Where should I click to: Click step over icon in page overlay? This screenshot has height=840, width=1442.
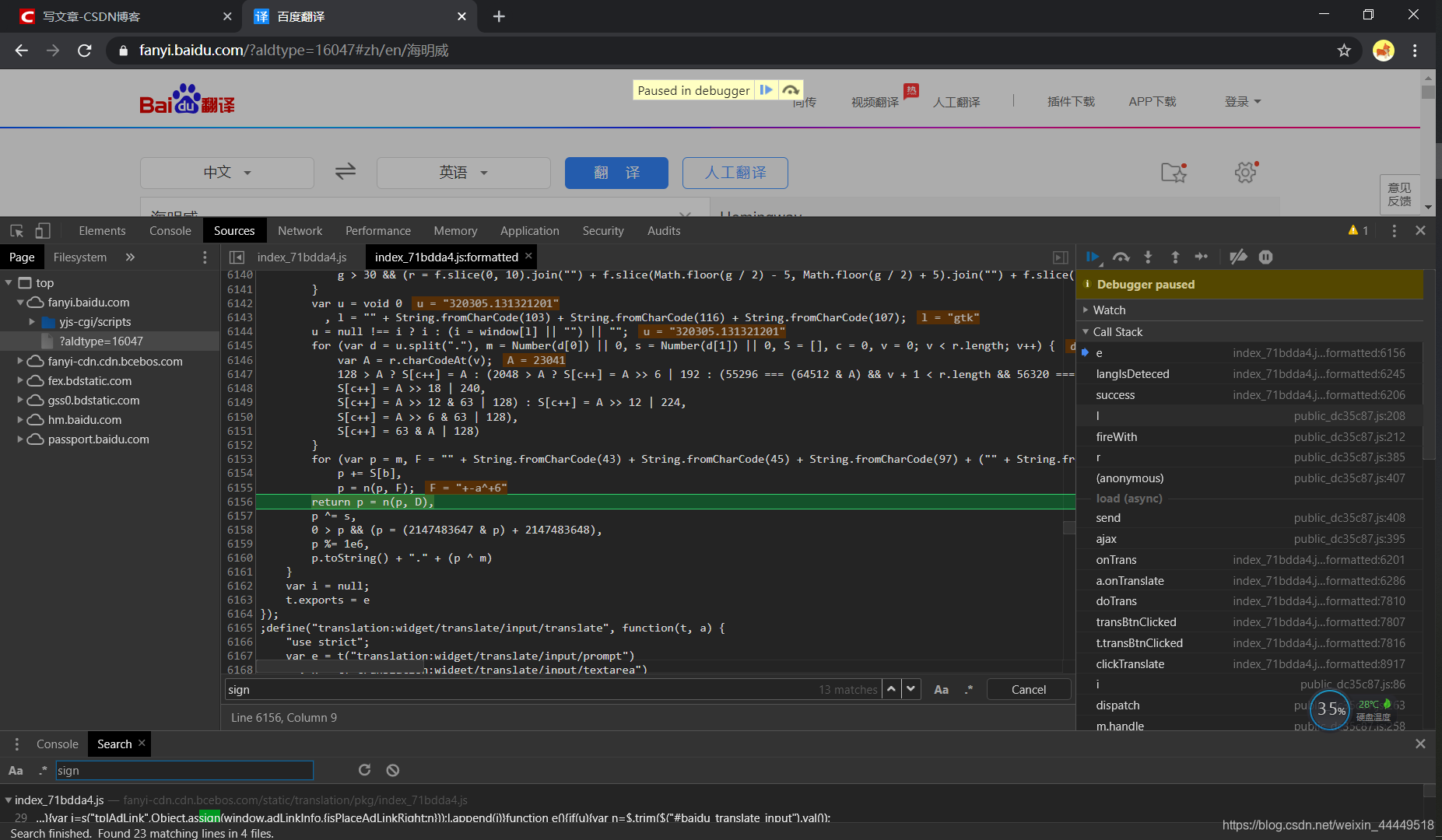click(791, 90)
